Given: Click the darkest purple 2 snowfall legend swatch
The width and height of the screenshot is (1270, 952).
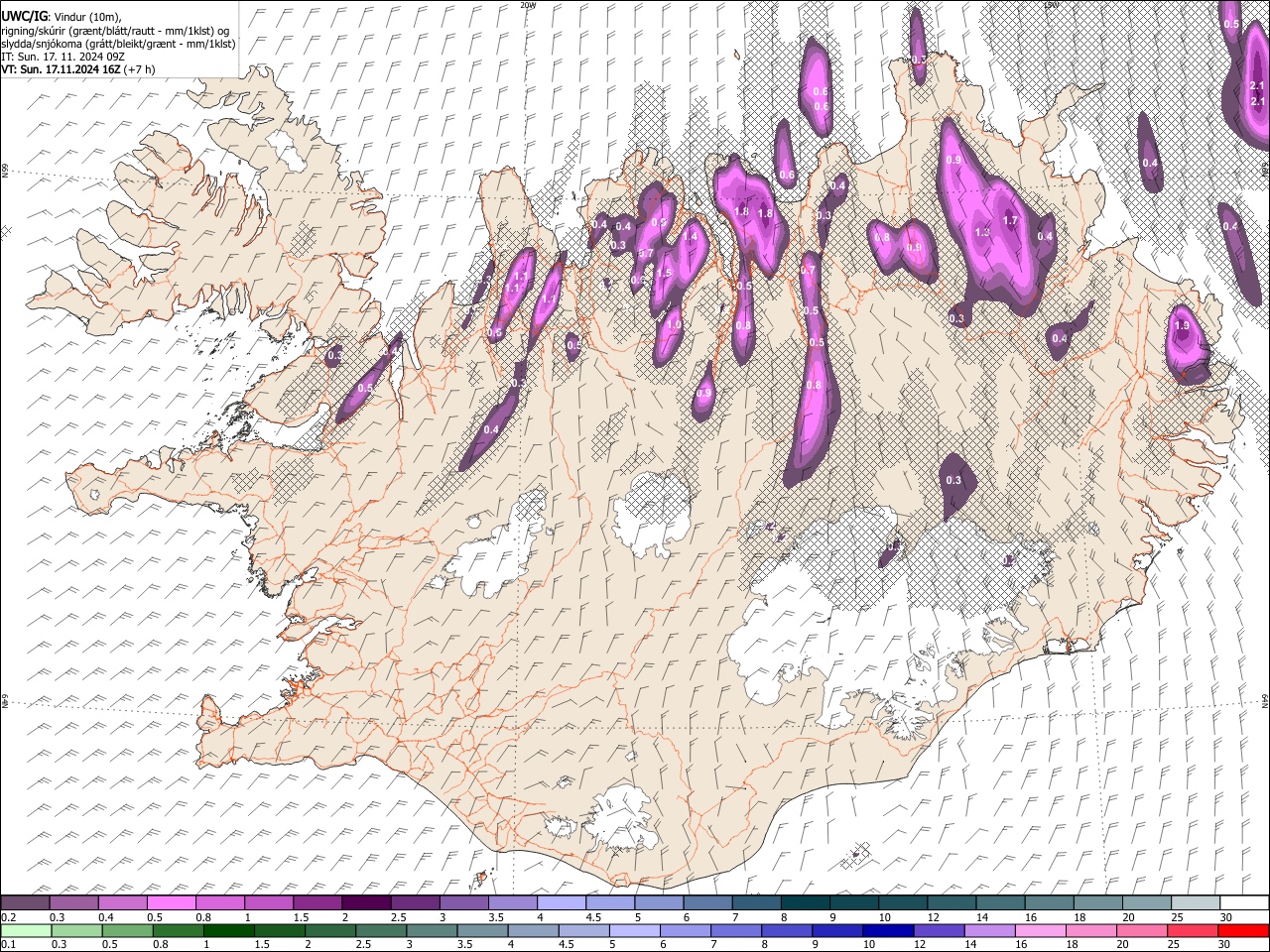Looking at the screenshot, I should pos(366,902).
